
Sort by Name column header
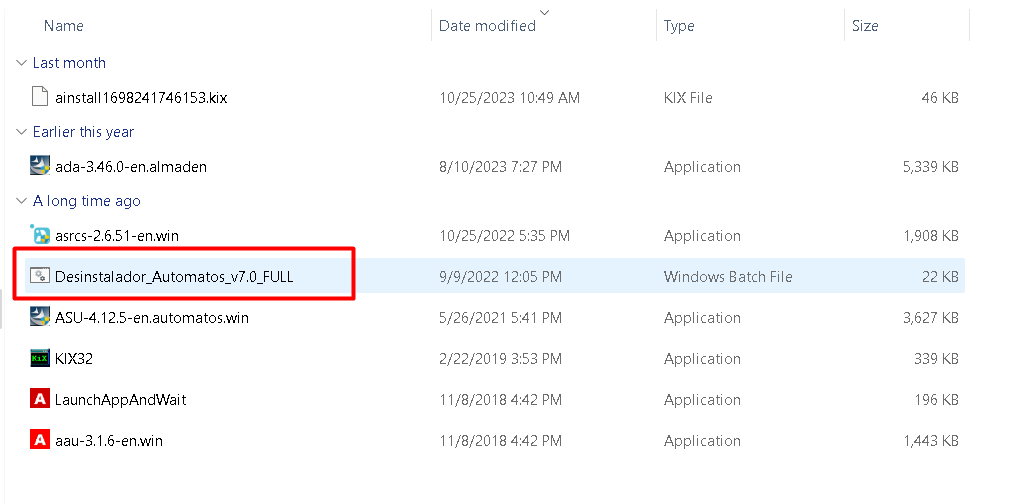coord(64,26)
